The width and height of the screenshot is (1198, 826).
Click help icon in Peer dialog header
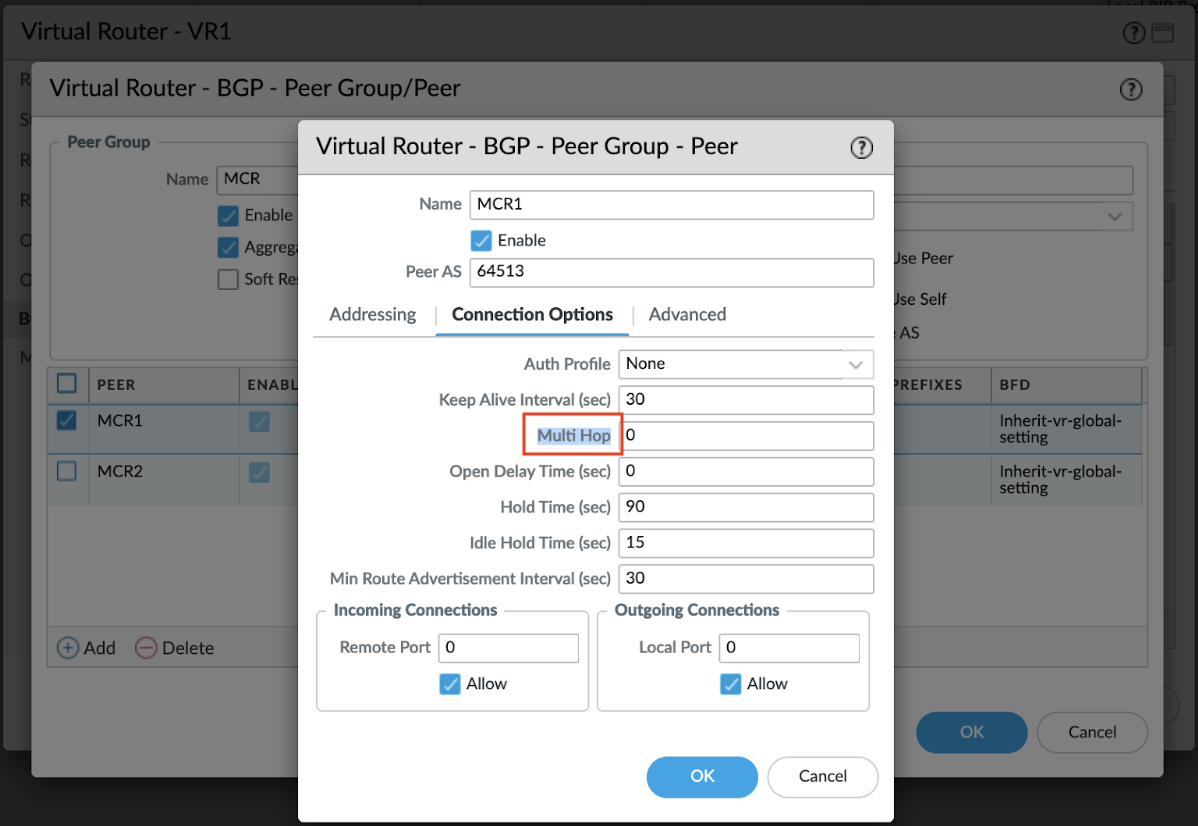(861, 148)
